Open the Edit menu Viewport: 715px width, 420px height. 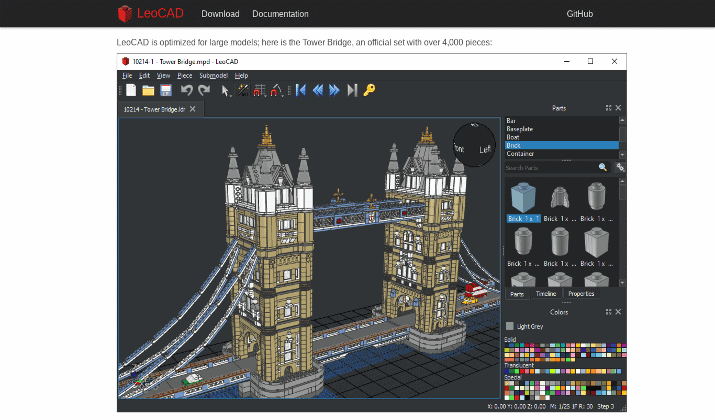[x=144, y=76]
